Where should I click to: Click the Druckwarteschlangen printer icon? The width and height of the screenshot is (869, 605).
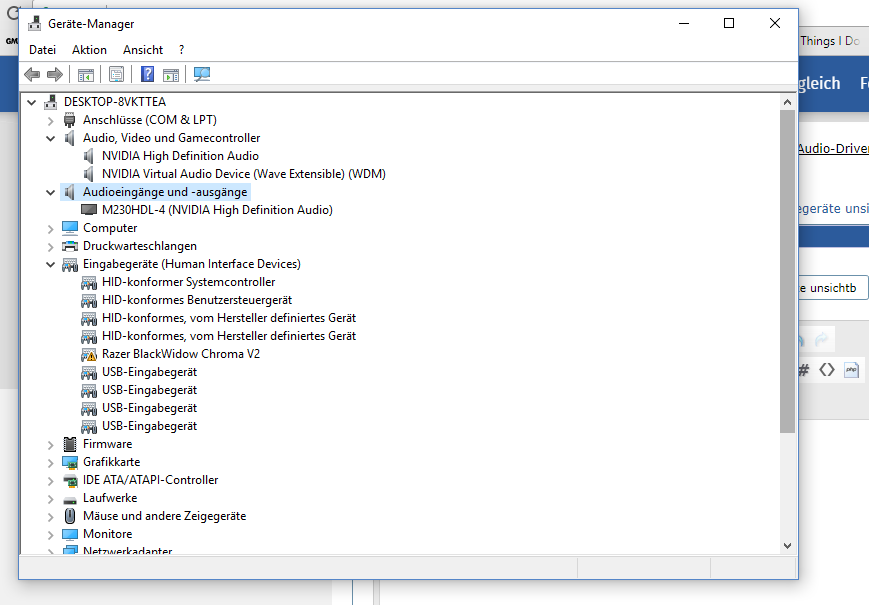pyautogui.click(x=70, y=246)
